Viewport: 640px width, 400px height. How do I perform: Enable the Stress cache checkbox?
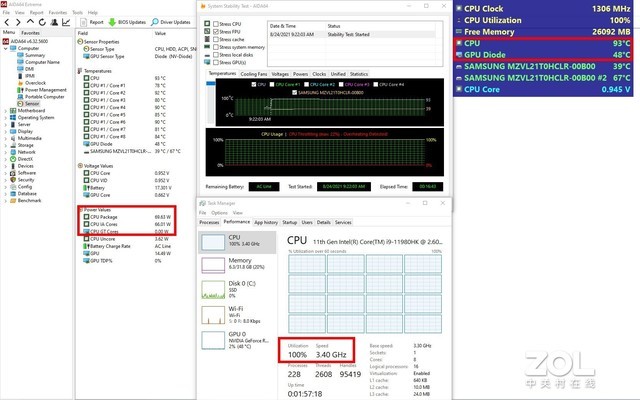(x=216, y=40)
